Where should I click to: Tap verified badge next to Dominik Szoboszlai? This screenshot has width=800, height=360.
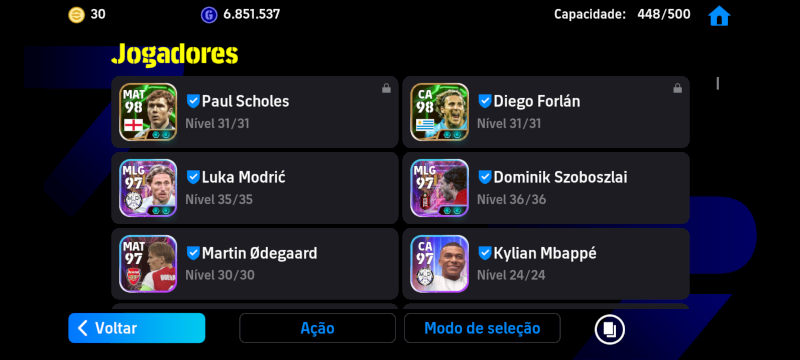click(484, 177)
